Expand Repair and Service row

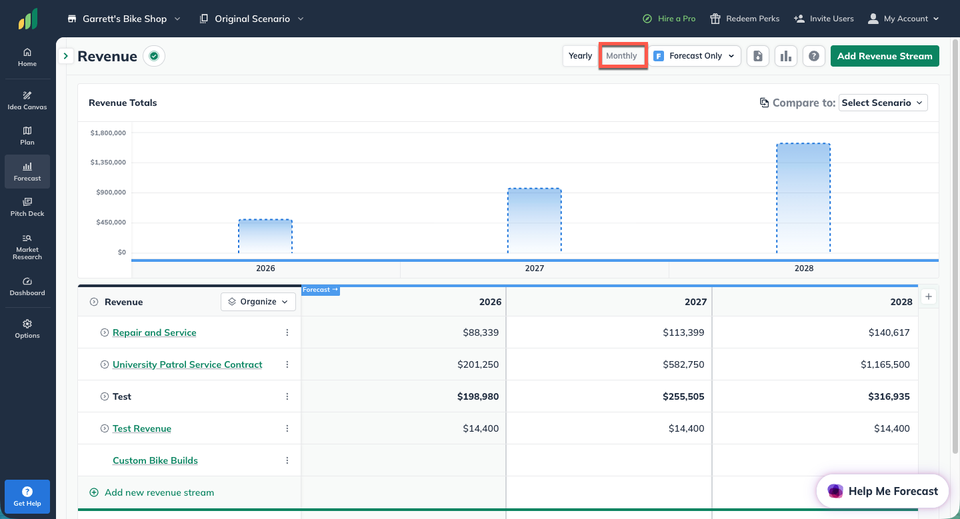pyautogui.click(x=104, y=332)
